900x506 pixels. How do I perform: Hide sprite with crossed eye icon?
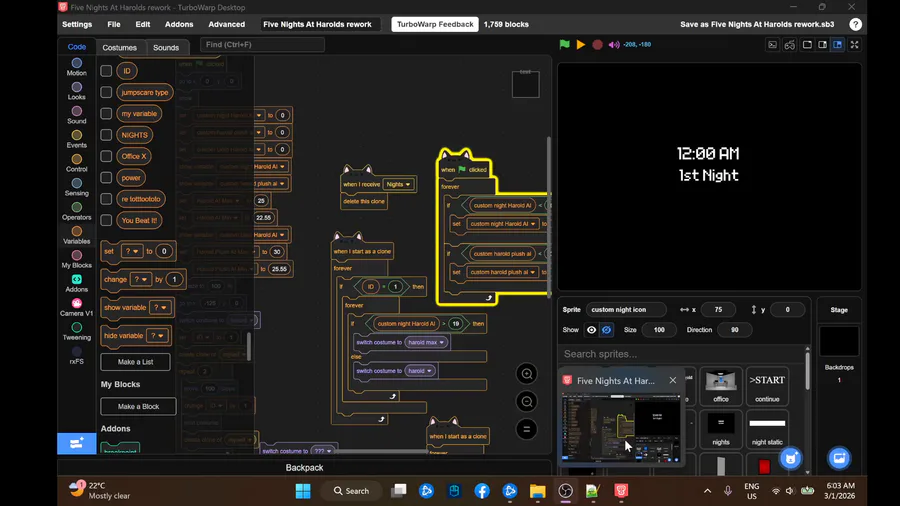[x=606, y=330]
